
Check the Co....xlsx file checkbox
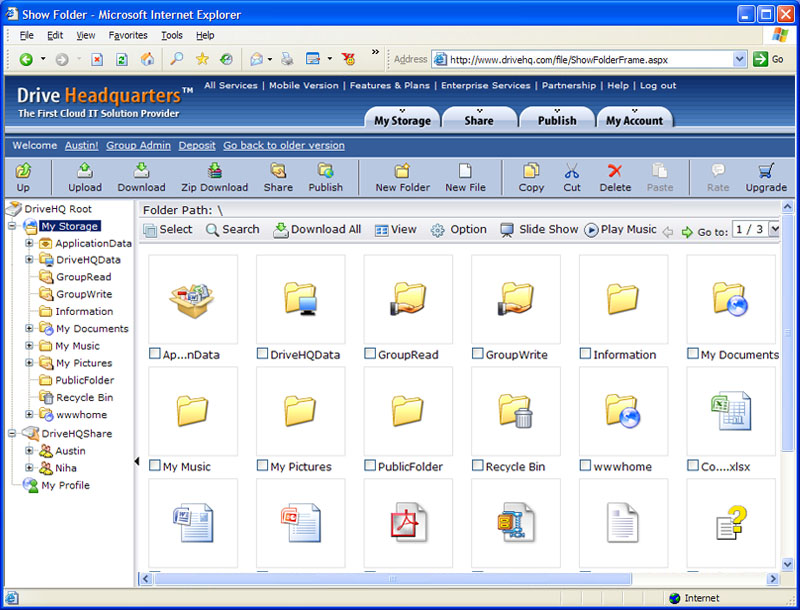click(x=693, y=465)
